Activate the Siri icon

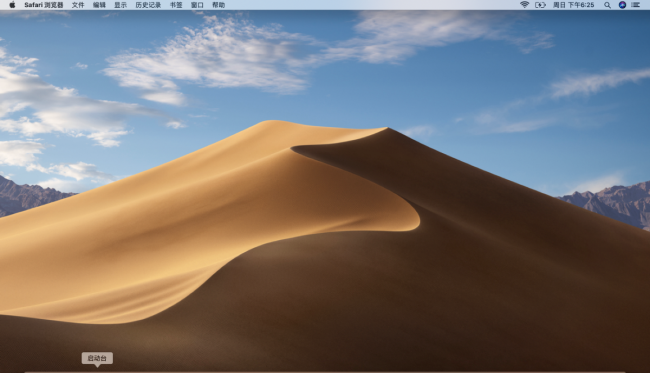[622, 5]
